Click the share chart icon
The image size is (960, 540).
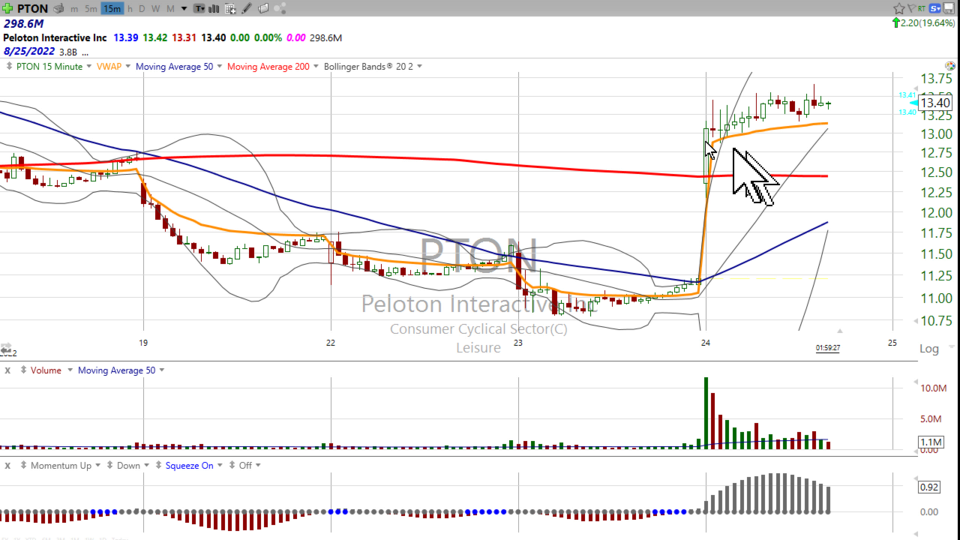click(x=280, y=9)
